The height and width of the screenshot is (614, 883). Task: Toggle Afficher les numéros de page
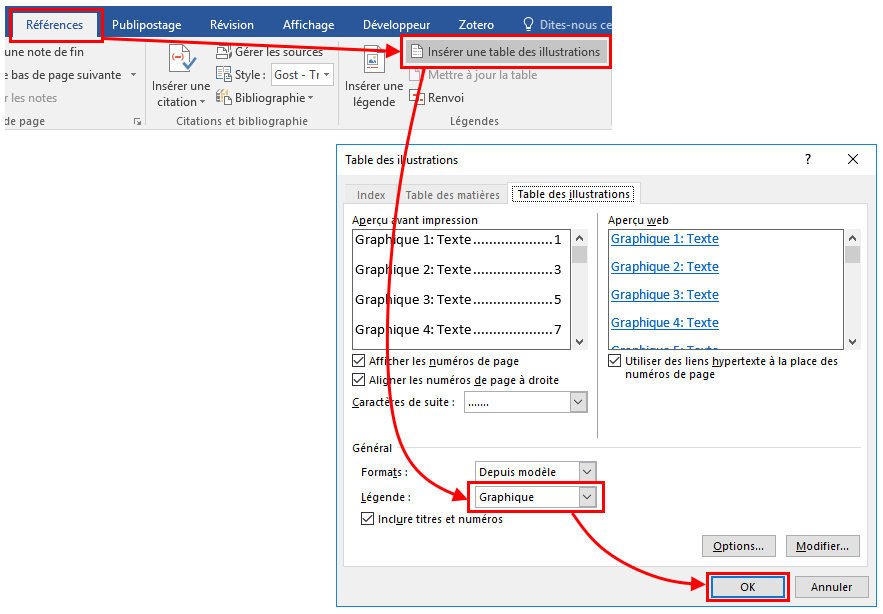coord(359,361)
